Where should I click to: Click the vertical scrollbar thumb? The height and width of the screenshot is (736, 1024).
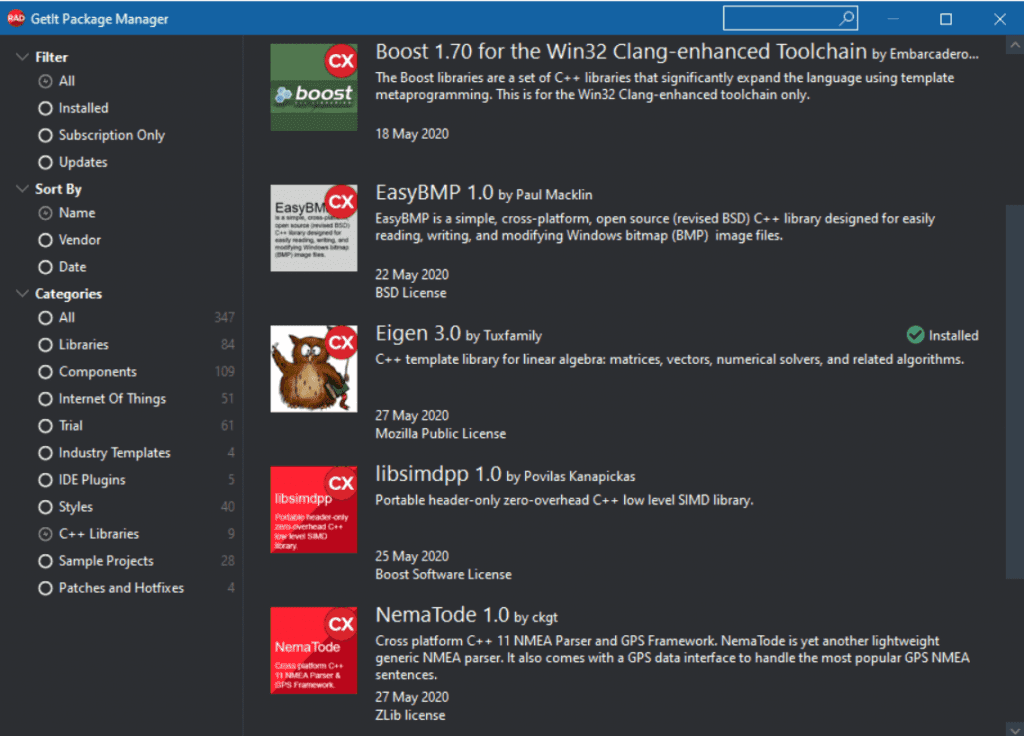(x=1015, y=392)
